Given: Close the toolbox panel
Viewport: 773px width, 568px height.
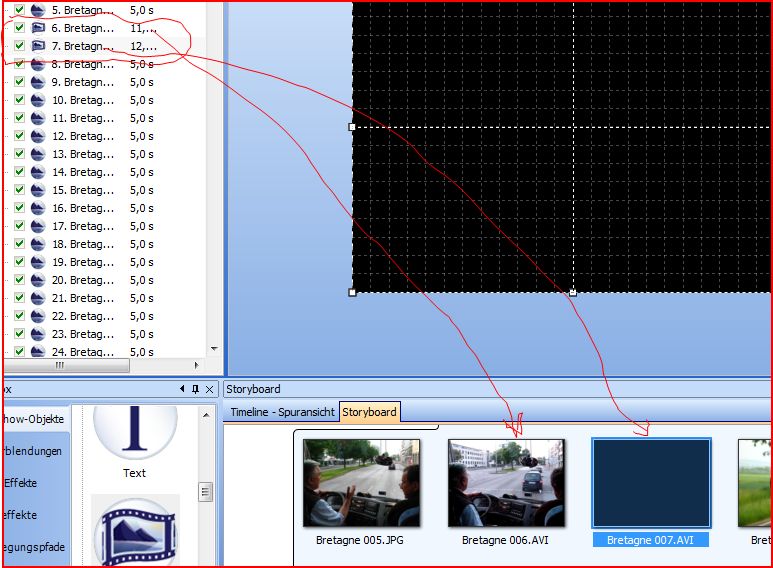Looking at the screenshot, I should [209, 389].
